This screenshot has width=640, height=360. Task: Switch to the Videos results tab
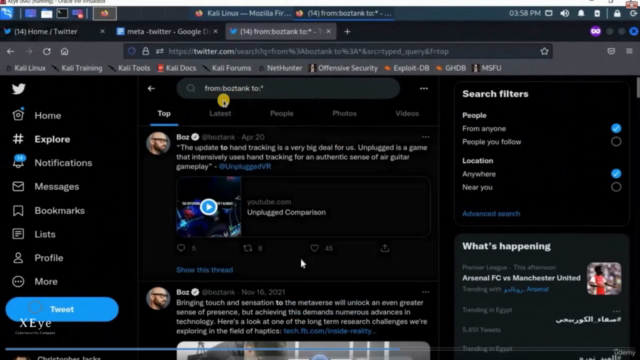tap(407, 113)
